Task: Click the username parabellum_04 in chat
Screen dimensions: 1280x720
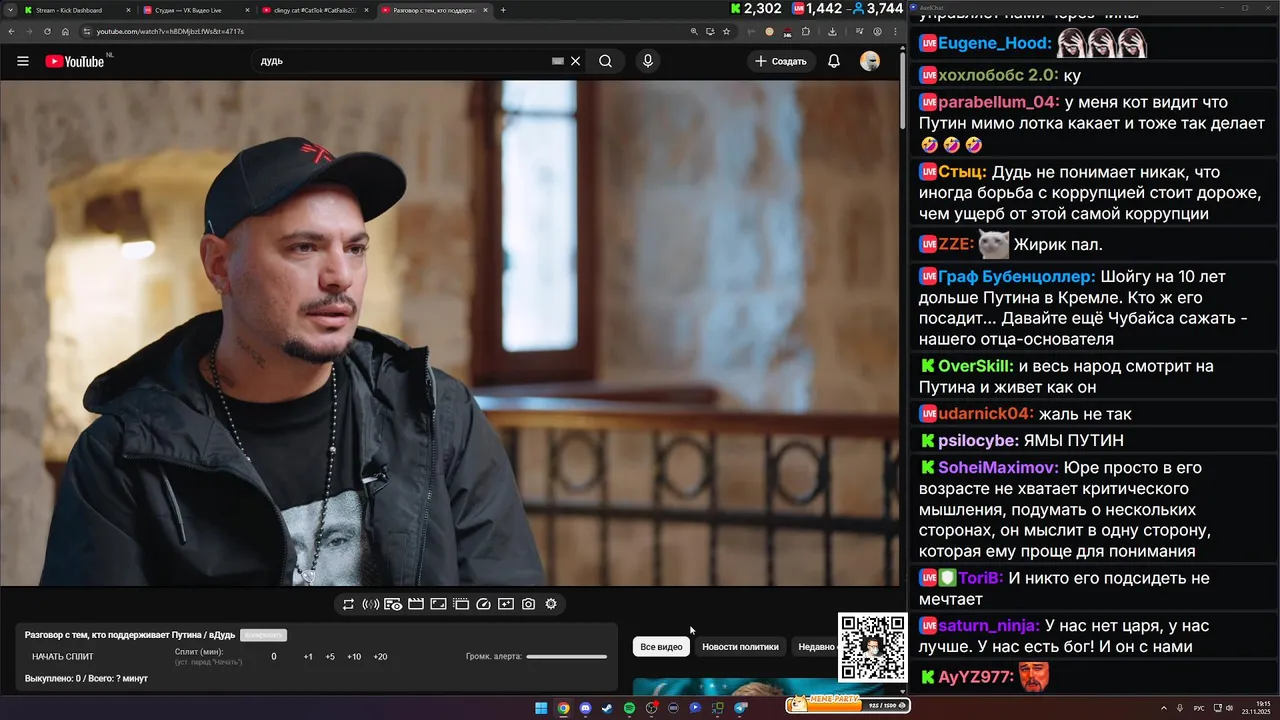Action: [x=999, y=102]
